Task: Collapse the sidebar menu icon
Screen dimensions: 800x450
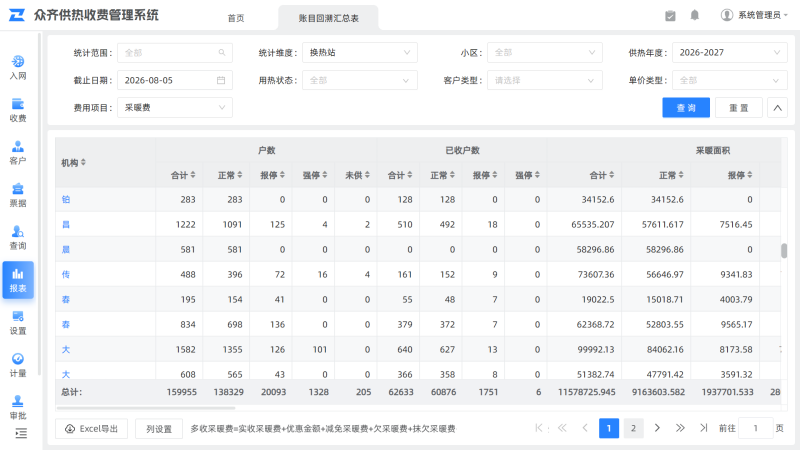Action: point(21,434)
